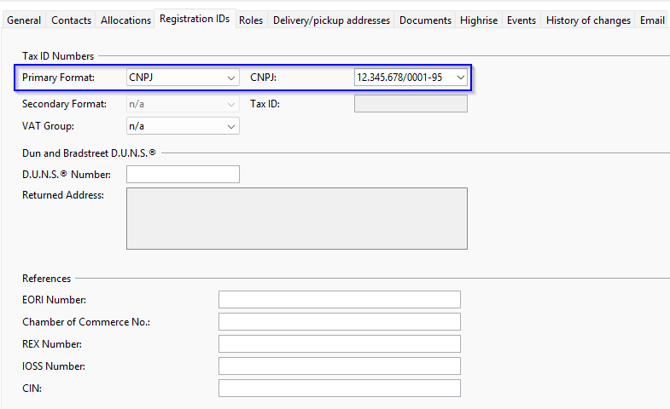The width and height of the screenshot is (670, 409).
Task: Switch to the General tab
Action: pyautogui.click(x=24, y=20)
